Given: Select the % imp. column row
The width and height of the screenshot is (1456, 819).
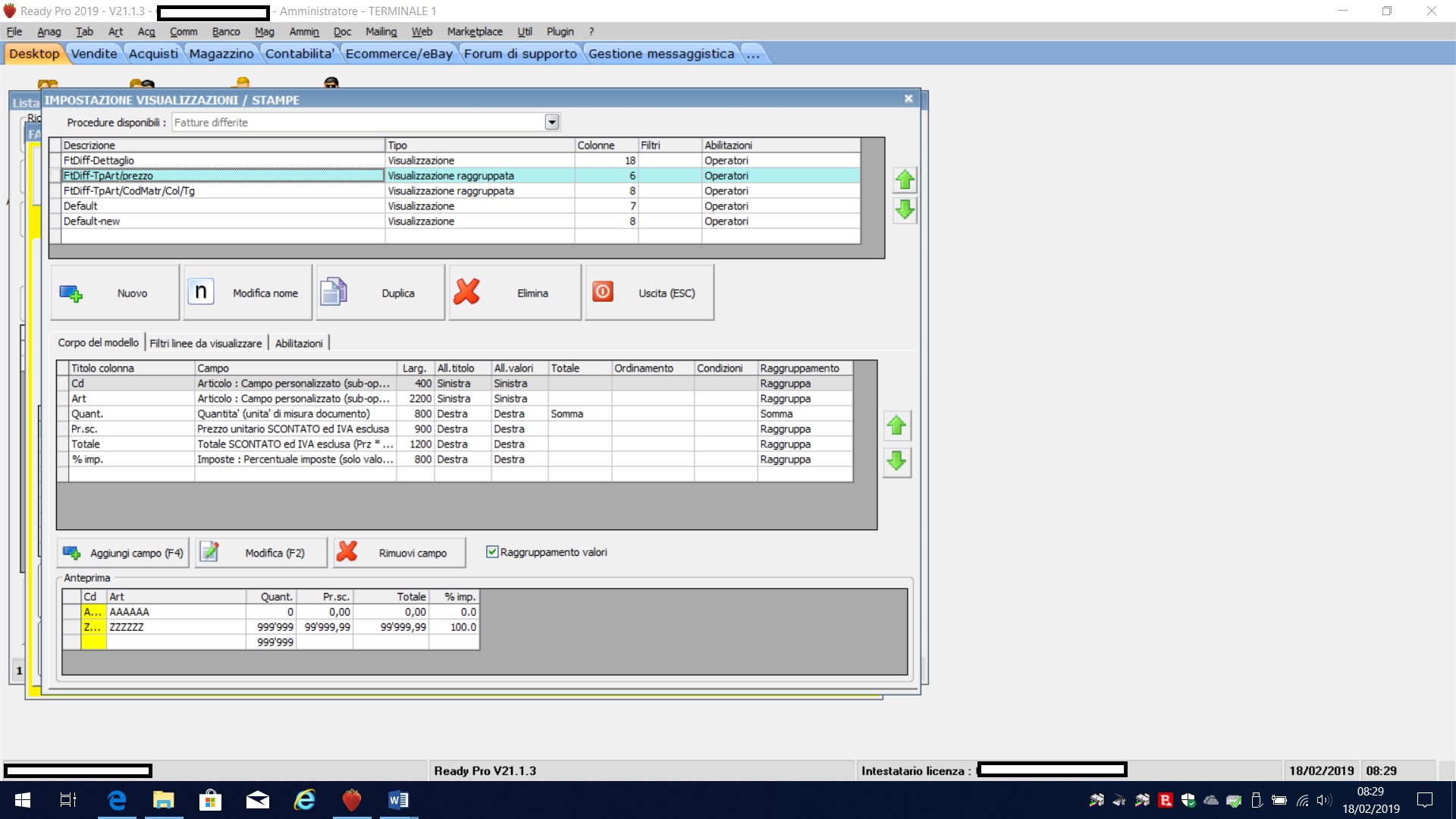Looking at the screenshot, I should [x=455, y=460].
